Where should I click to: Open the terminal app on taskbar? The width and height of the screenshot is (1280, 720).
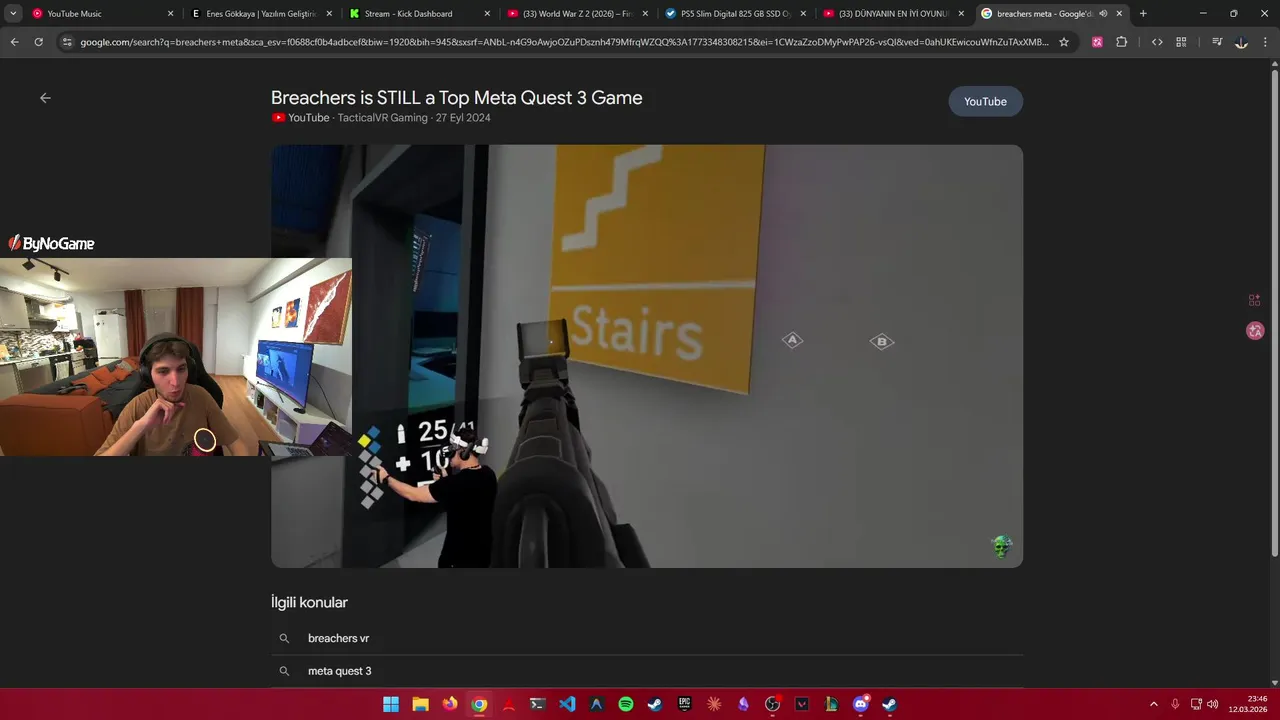coord(538,704)
